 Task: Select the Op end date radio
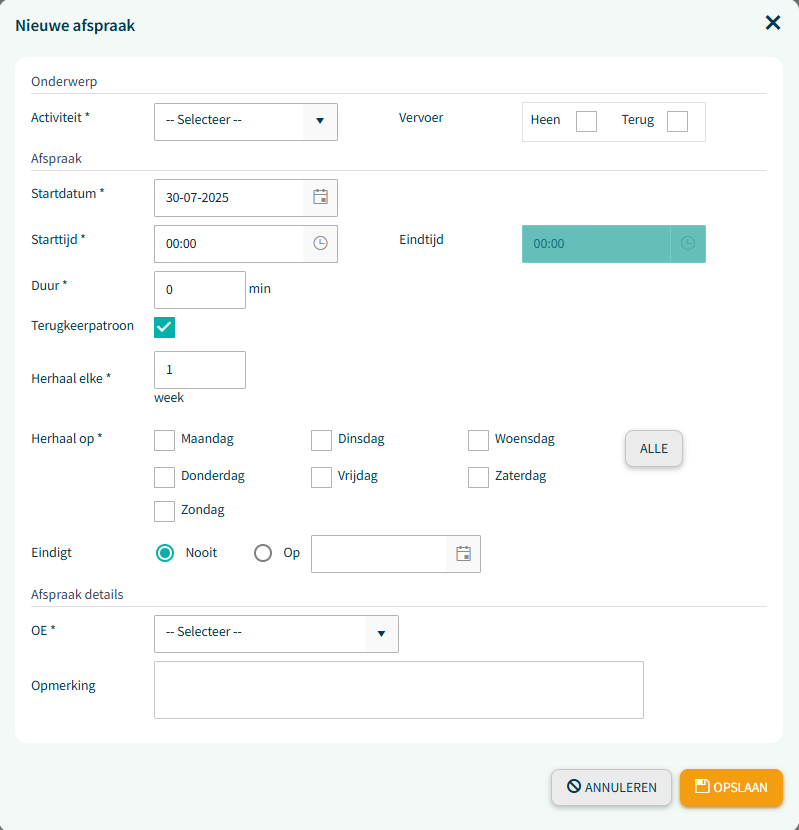(x=263, y=553)
